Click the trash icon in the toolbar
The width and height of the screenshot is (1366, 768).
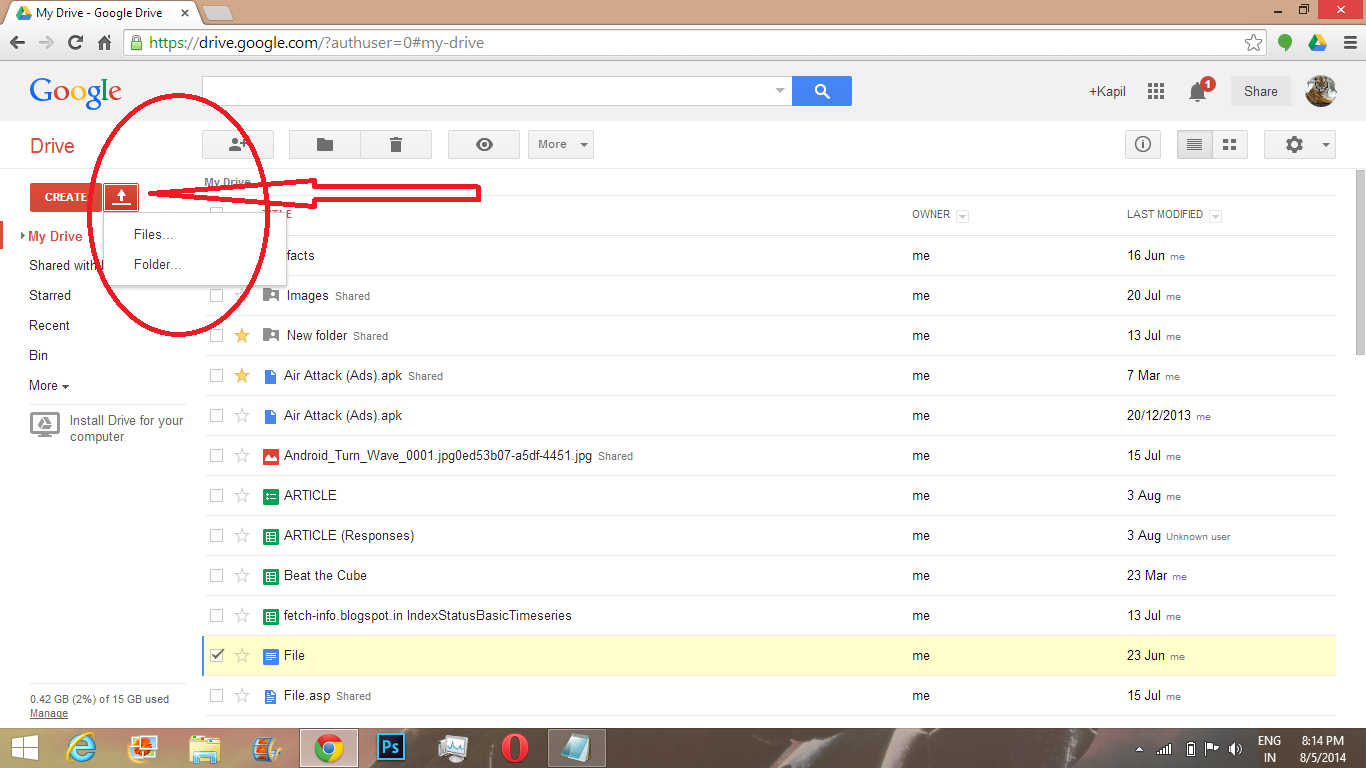tap(396, 144)
